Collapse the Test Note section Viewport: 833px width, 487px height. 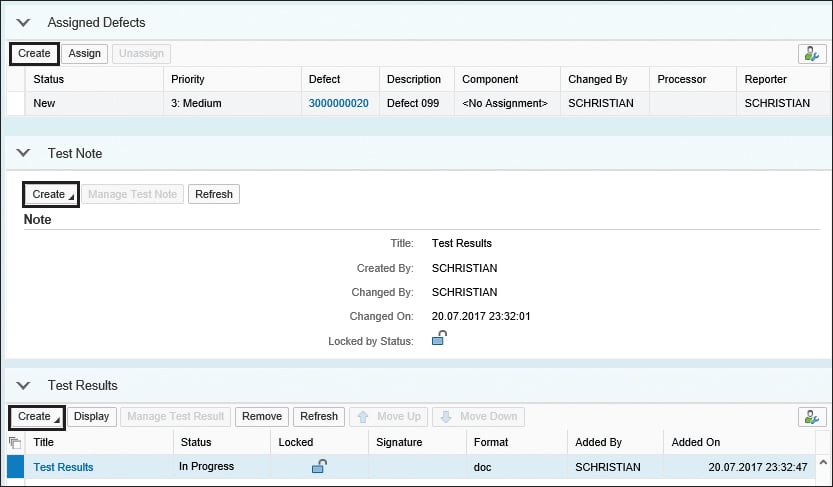pyautogui.click(x=23, y=154)
